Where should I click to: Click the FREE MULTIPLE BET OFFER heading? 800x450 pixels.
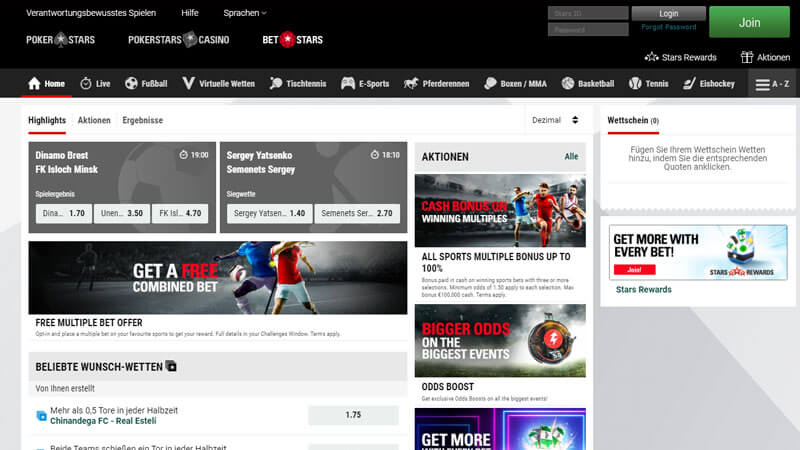point(89,322)
